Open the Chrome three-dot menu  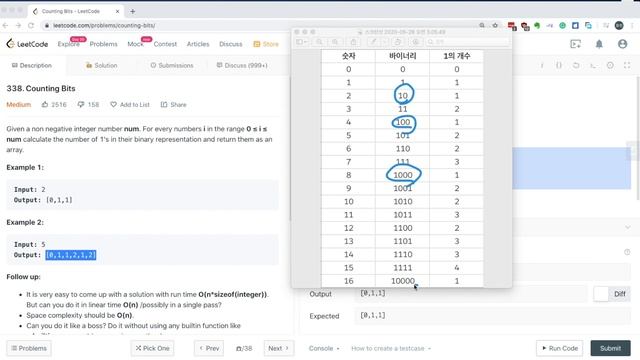[633, 26]
